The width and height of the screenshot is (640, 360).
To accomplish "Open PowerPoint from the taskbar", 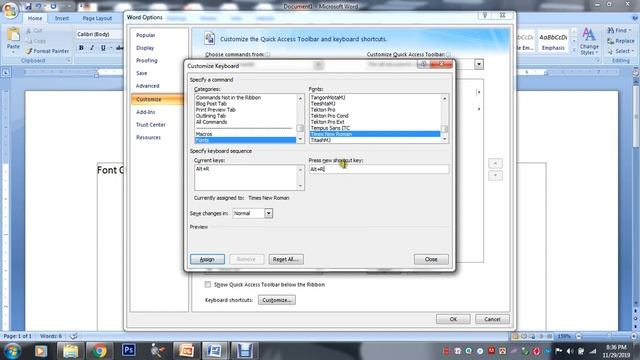I will click(186, 351).
